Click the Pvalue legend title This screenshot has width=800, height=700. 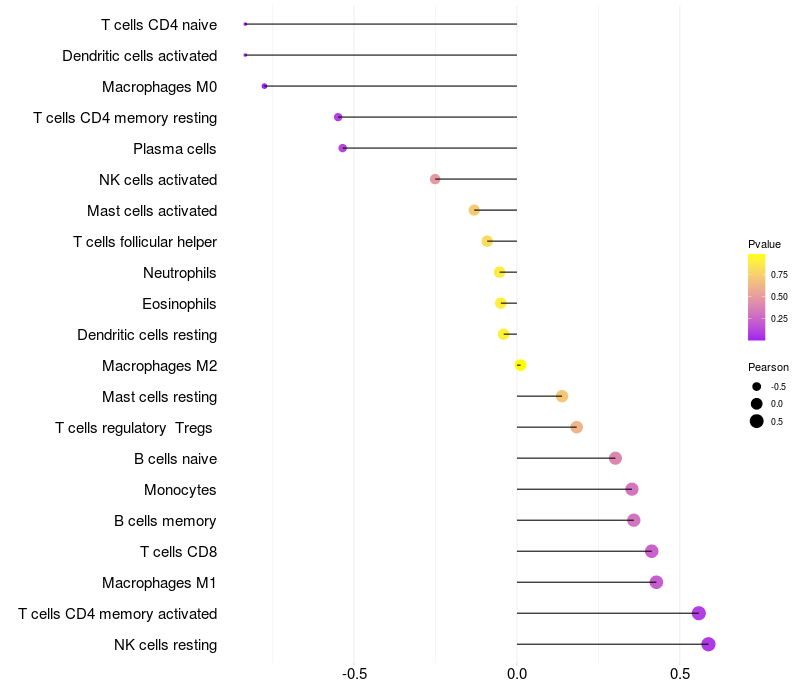point(764,244)
